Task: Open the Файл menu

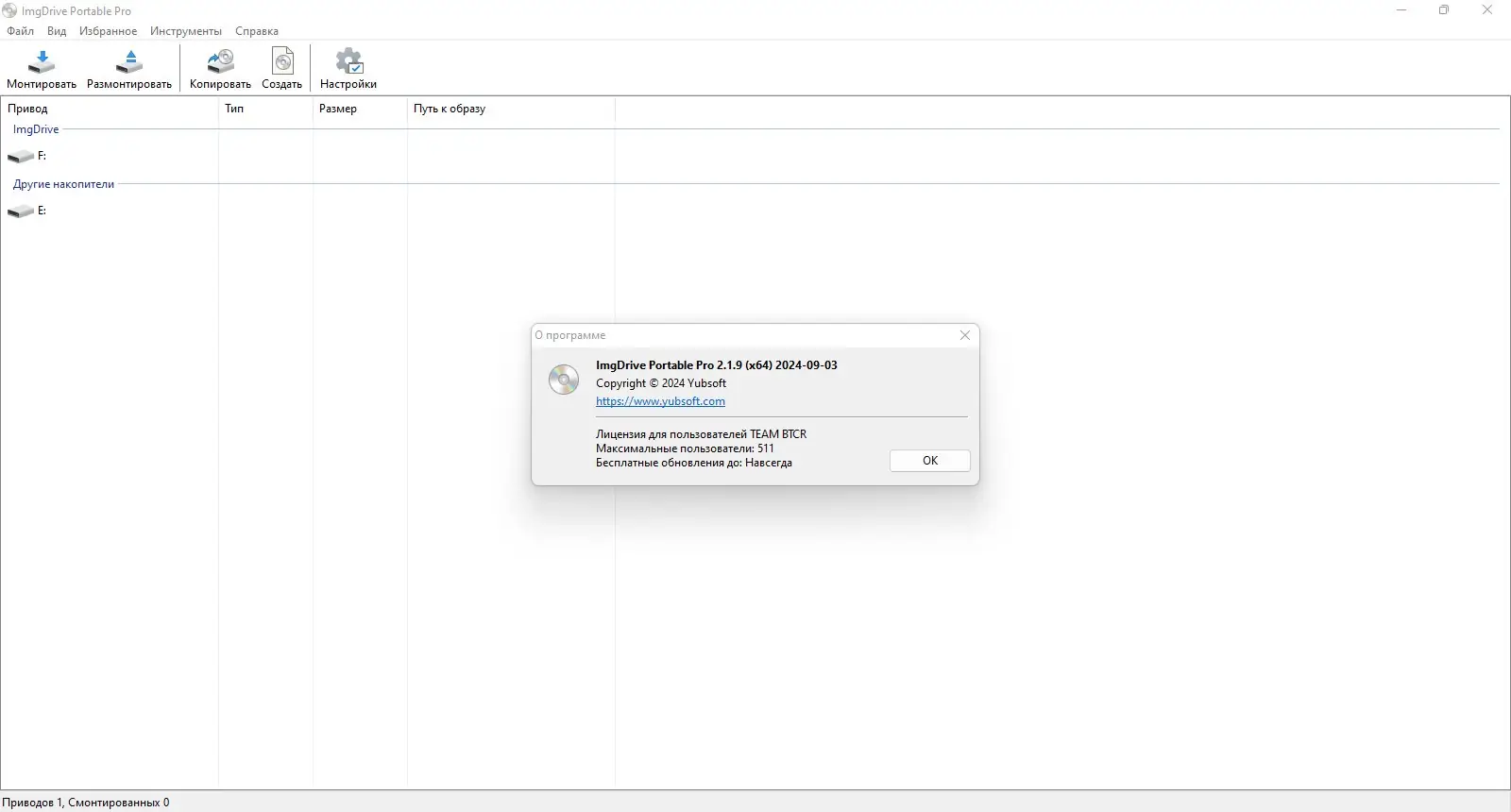Action: (x=20, y=31)
